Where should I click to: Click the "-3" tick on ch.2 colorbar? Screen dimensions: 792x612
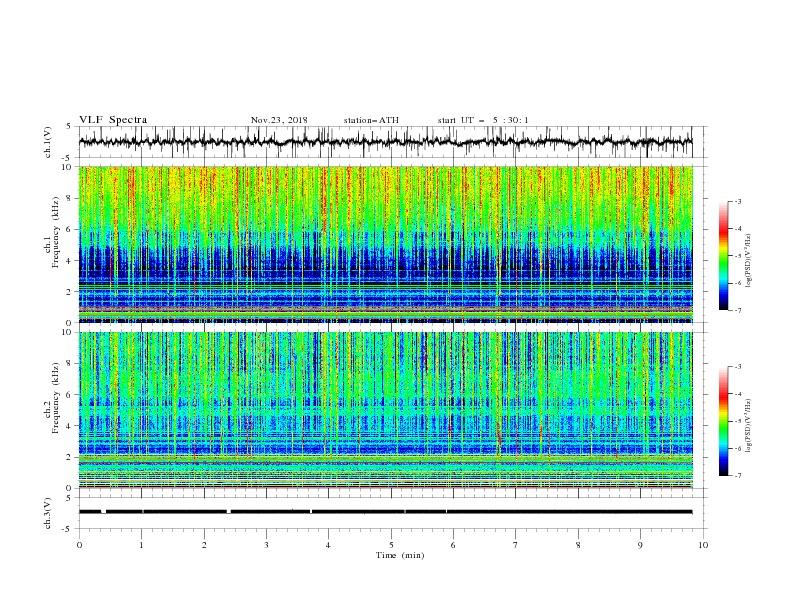[x=737, y=367]
